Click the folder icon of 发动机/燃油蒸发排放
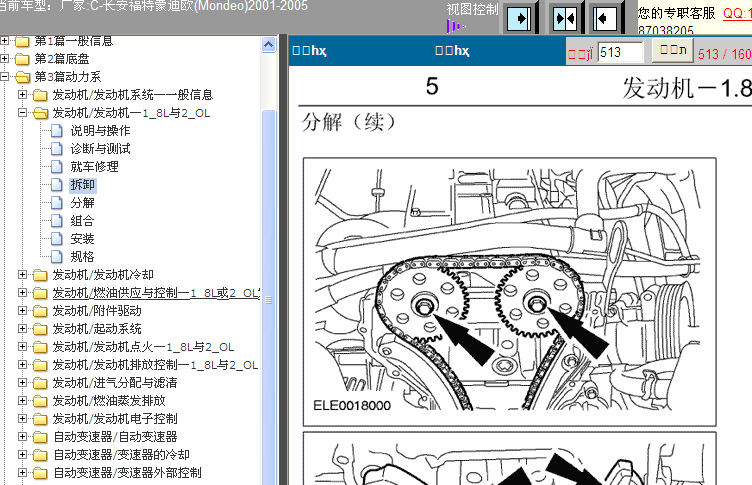 coord(40,401)
